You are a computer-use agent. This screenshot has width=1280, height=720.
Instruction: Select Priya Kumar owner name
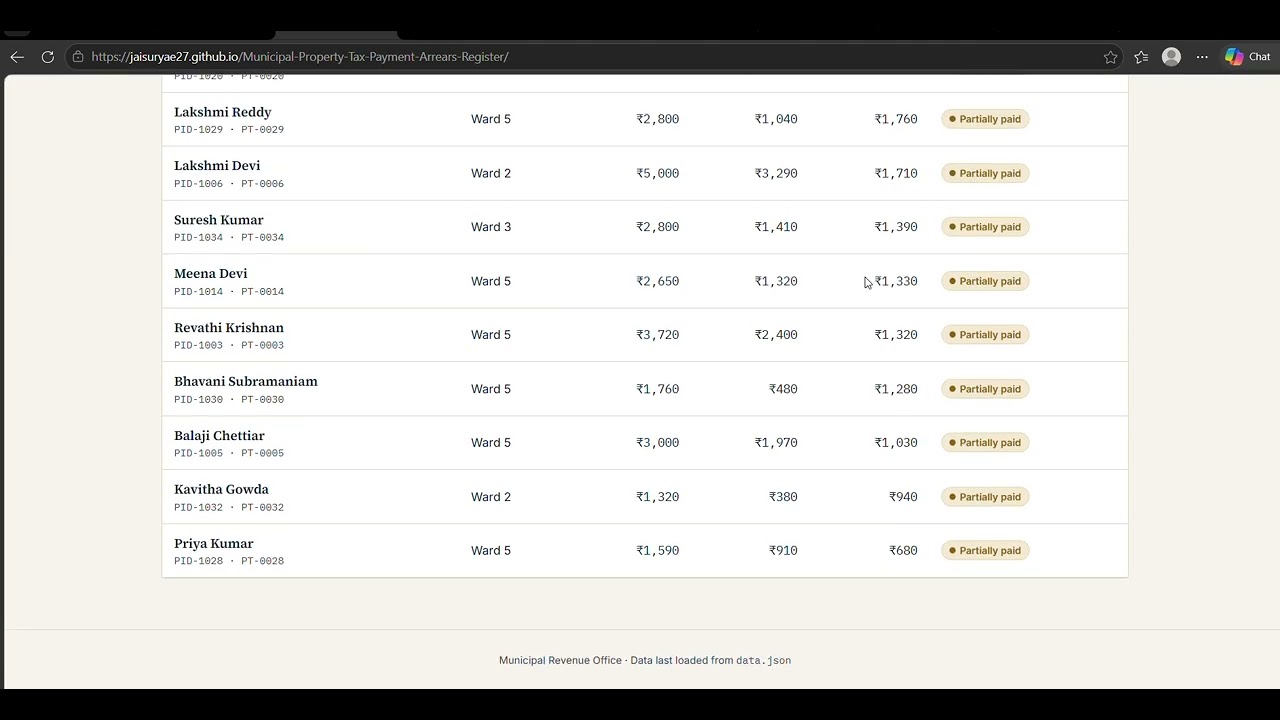214,544
